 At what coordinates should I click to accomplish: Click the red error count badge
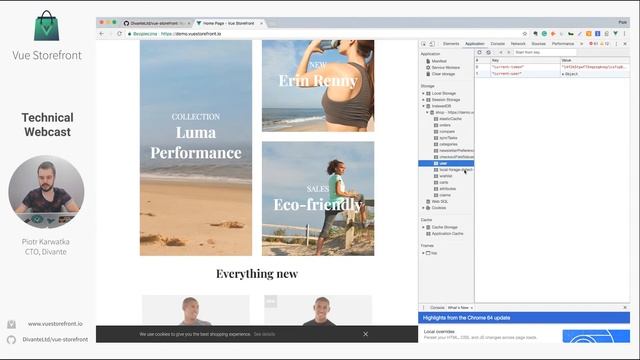point(593,44)
